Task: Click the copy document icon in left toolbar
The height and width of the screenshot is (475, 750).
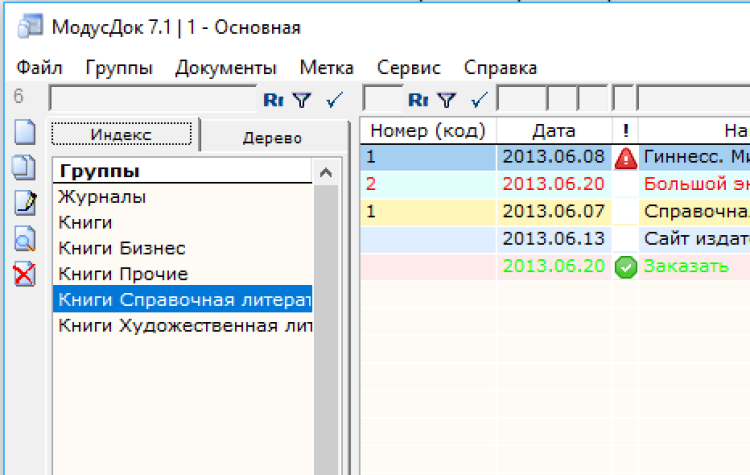Action: (x=24, y=168)
